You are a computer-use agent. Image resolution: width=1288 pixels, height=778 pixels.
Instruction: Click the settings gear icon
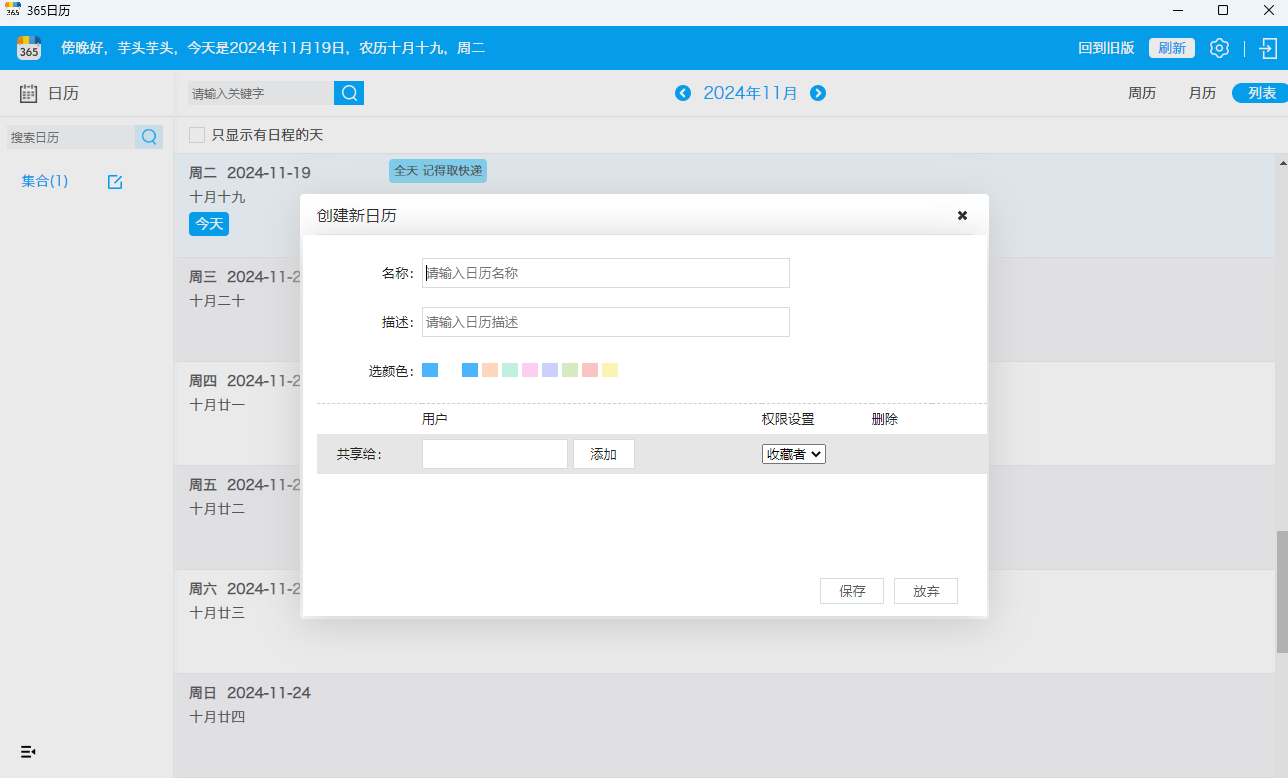1219,48
